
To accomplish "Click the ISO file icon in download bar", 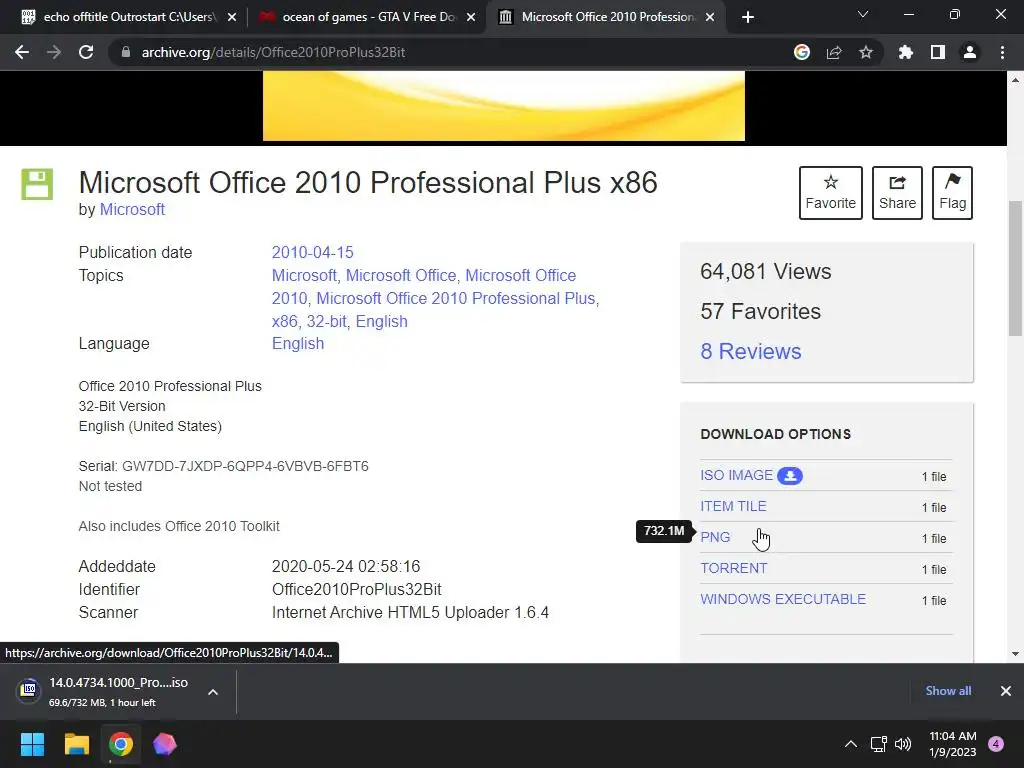I will pyautogui.click(x=29, y=690).
